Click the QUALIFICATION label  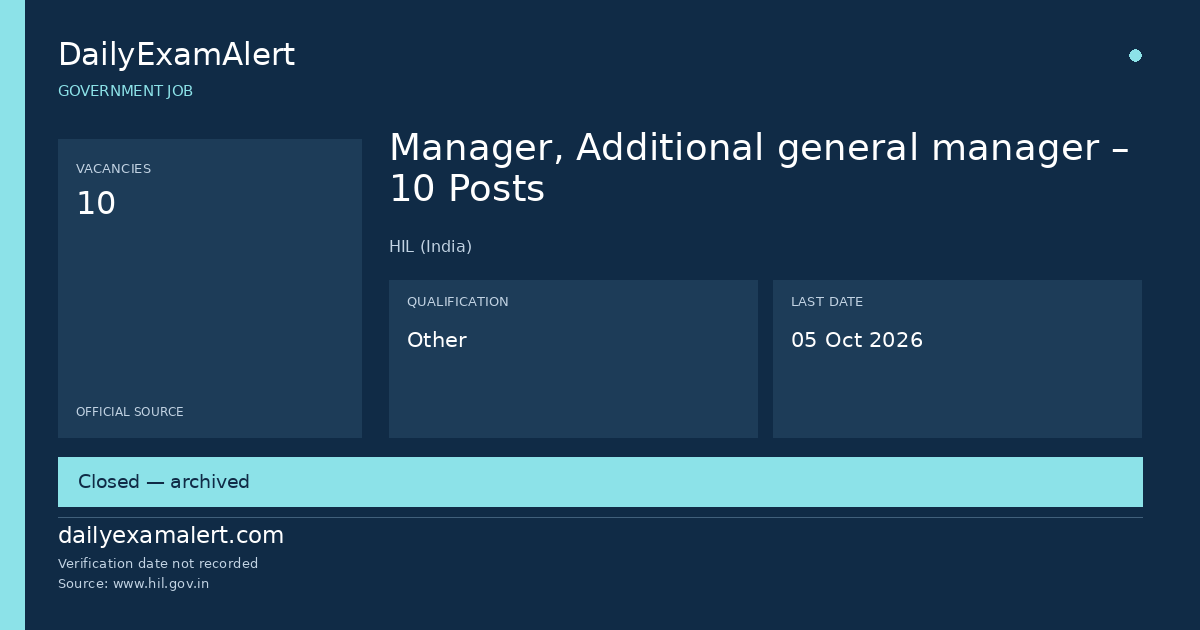point(457,302)
